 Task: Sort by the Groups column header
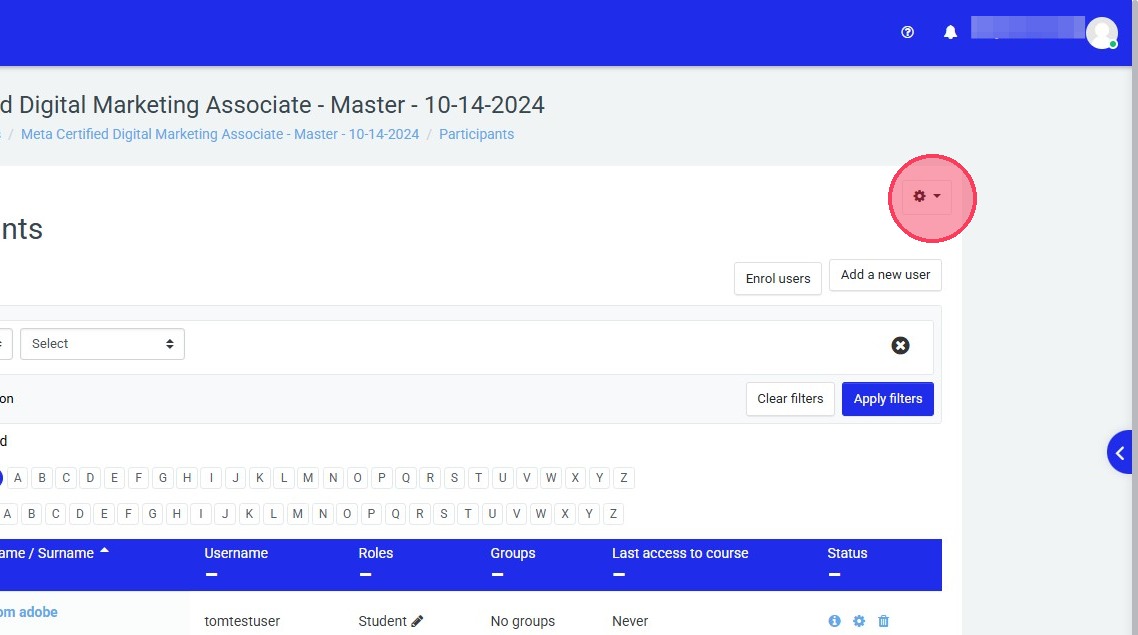pyautogui.click(x=512, y=553)
